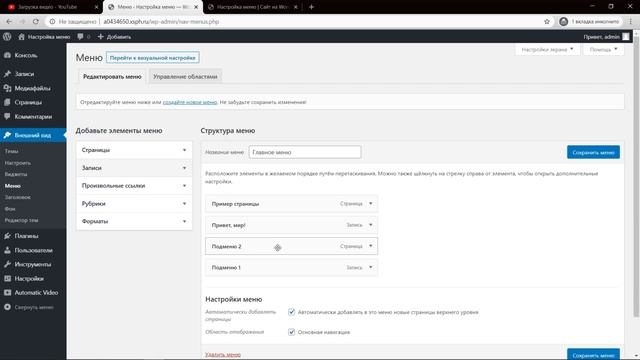640x360 pixels.
Task: Click the browser address bar URL
Action: click(x=161, y=22)
